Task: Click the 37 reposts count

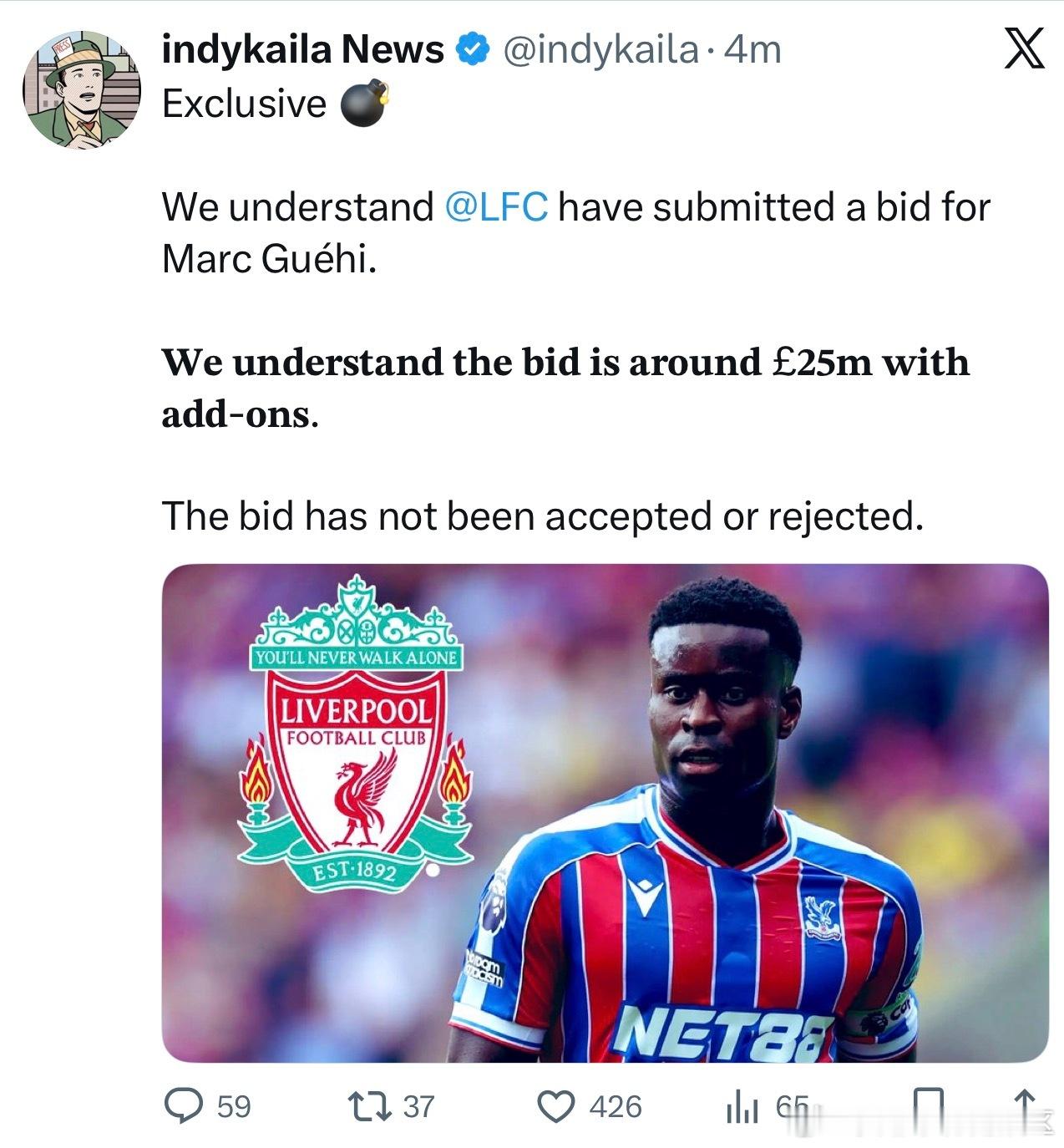Action: 419,1106
